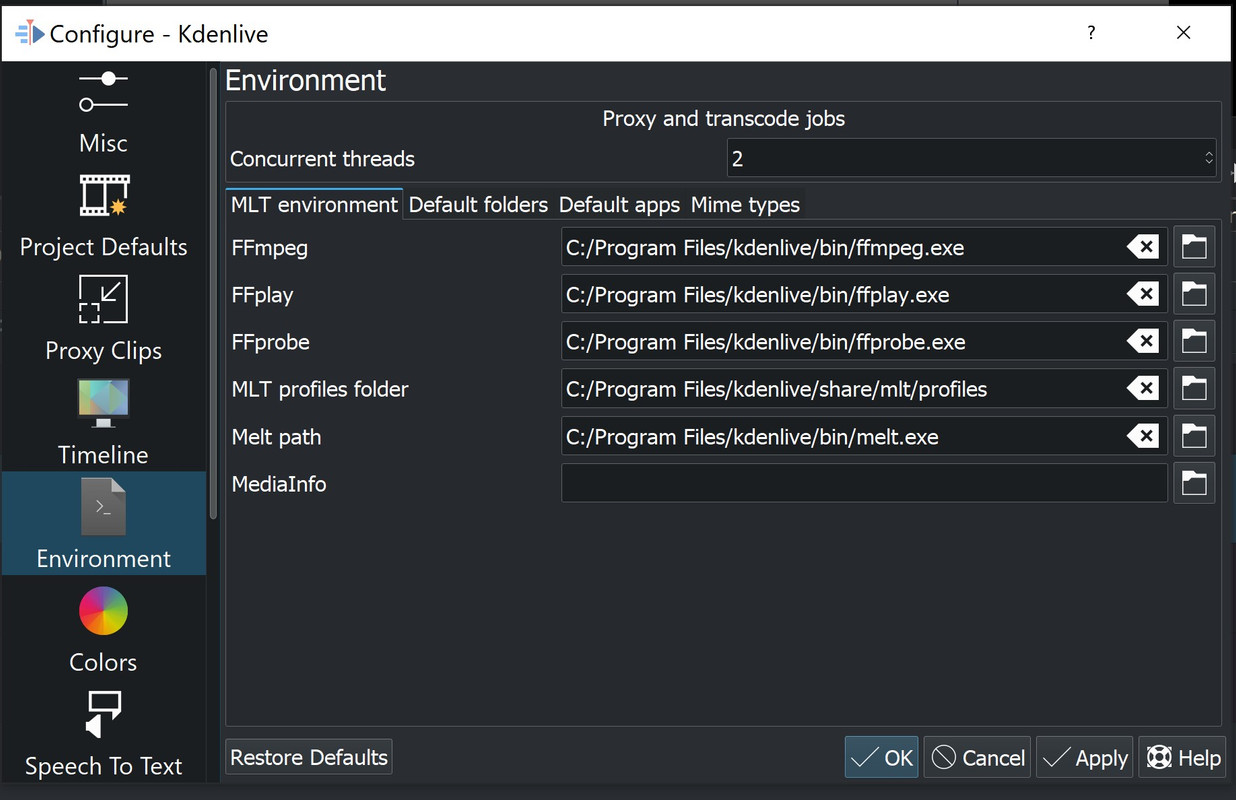This screenshot has width=1236, height=800.
Task: Click the Concurrent threads spin box arrows
Action: tap(1208, 158)
